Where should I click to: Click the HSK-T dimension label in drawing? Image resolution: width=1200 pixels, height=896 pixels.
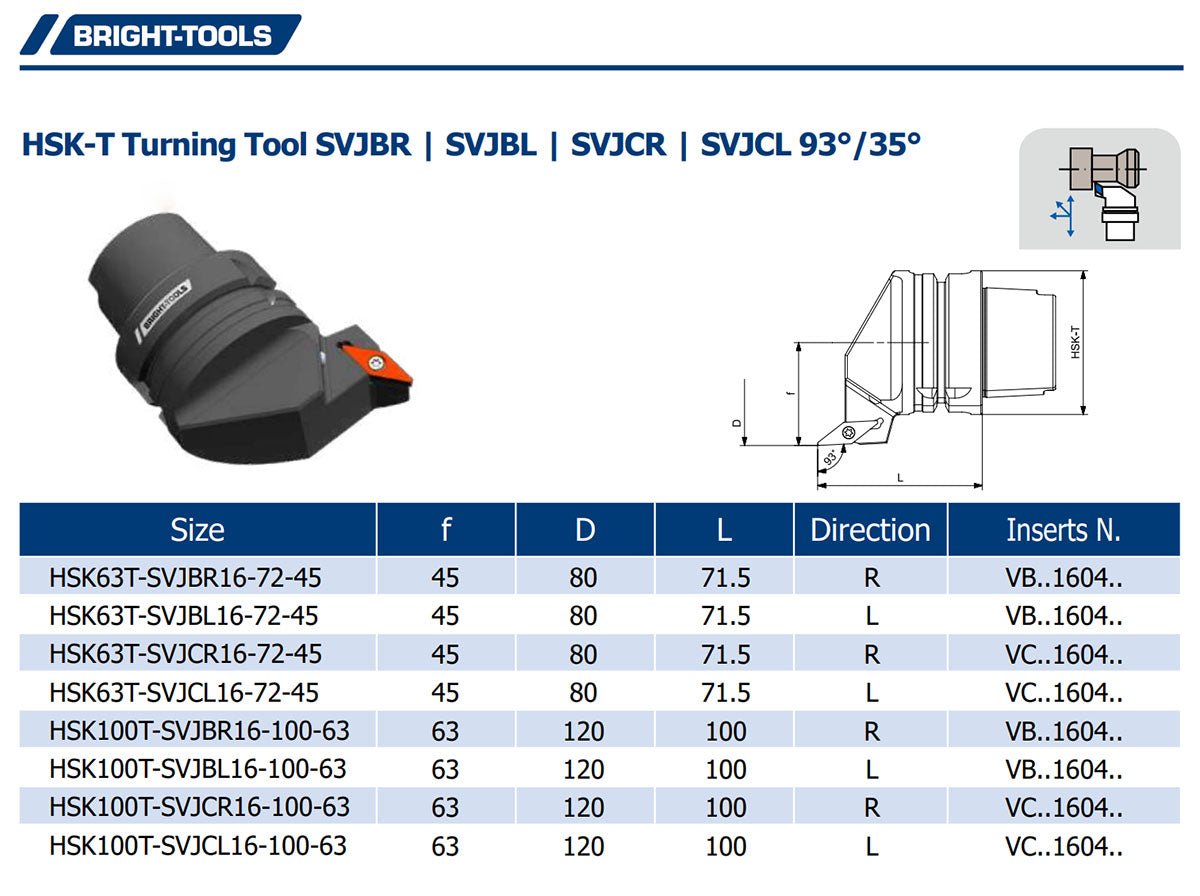point(1075,342)
